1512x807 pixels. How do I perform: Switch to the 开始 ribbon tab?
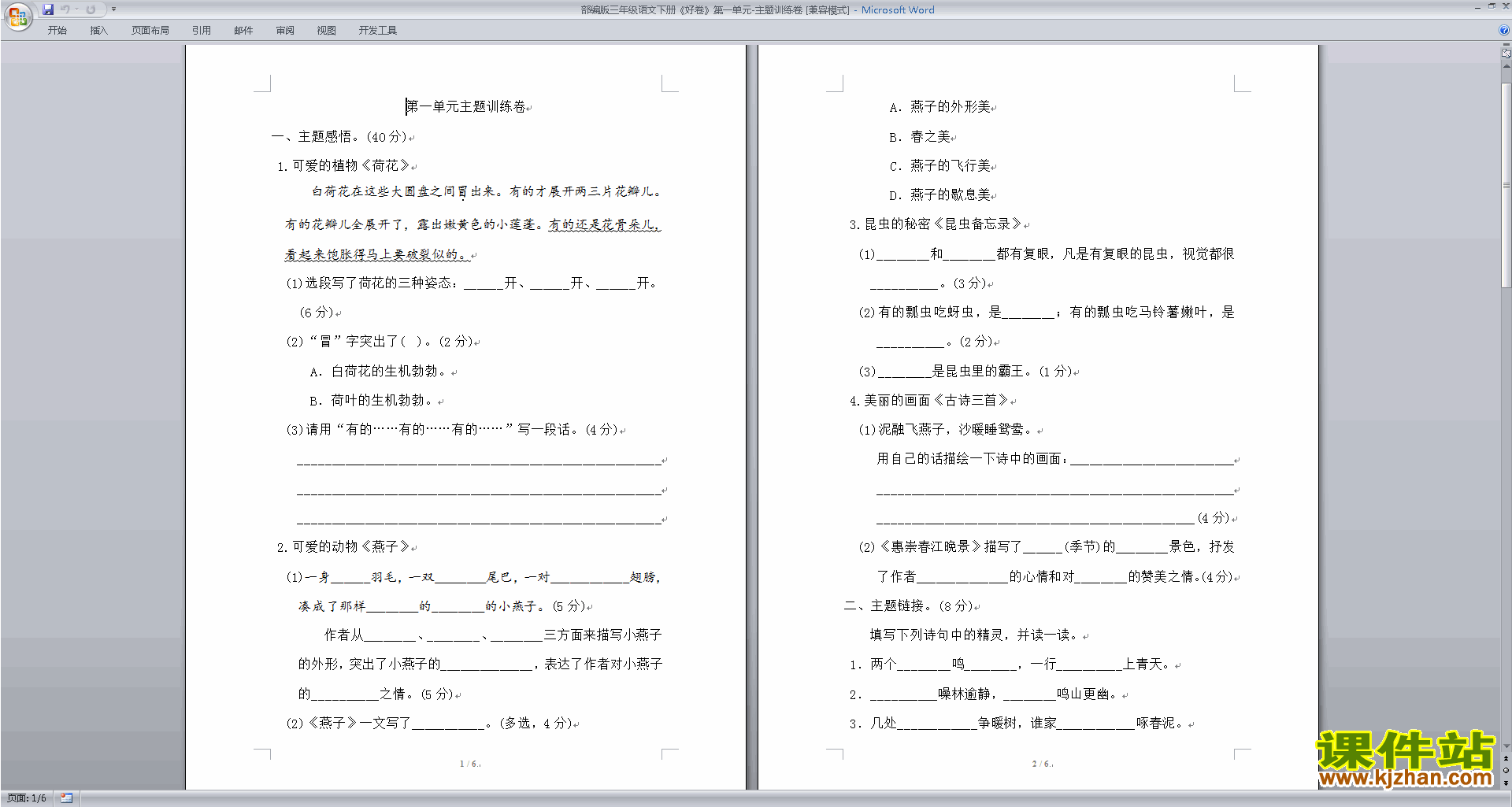pos(57,31)
